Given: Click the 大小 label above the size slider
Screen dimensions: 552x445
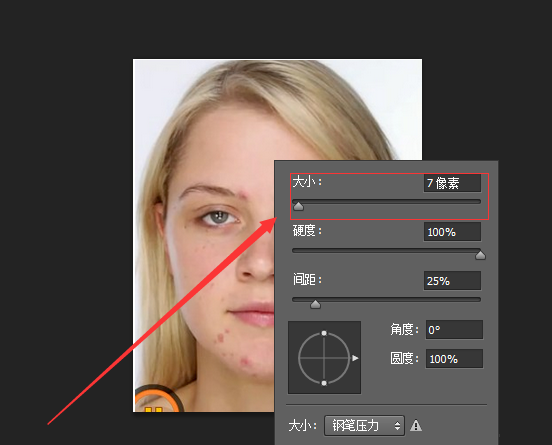Looking at the screenshot, I should pos(307,182).
